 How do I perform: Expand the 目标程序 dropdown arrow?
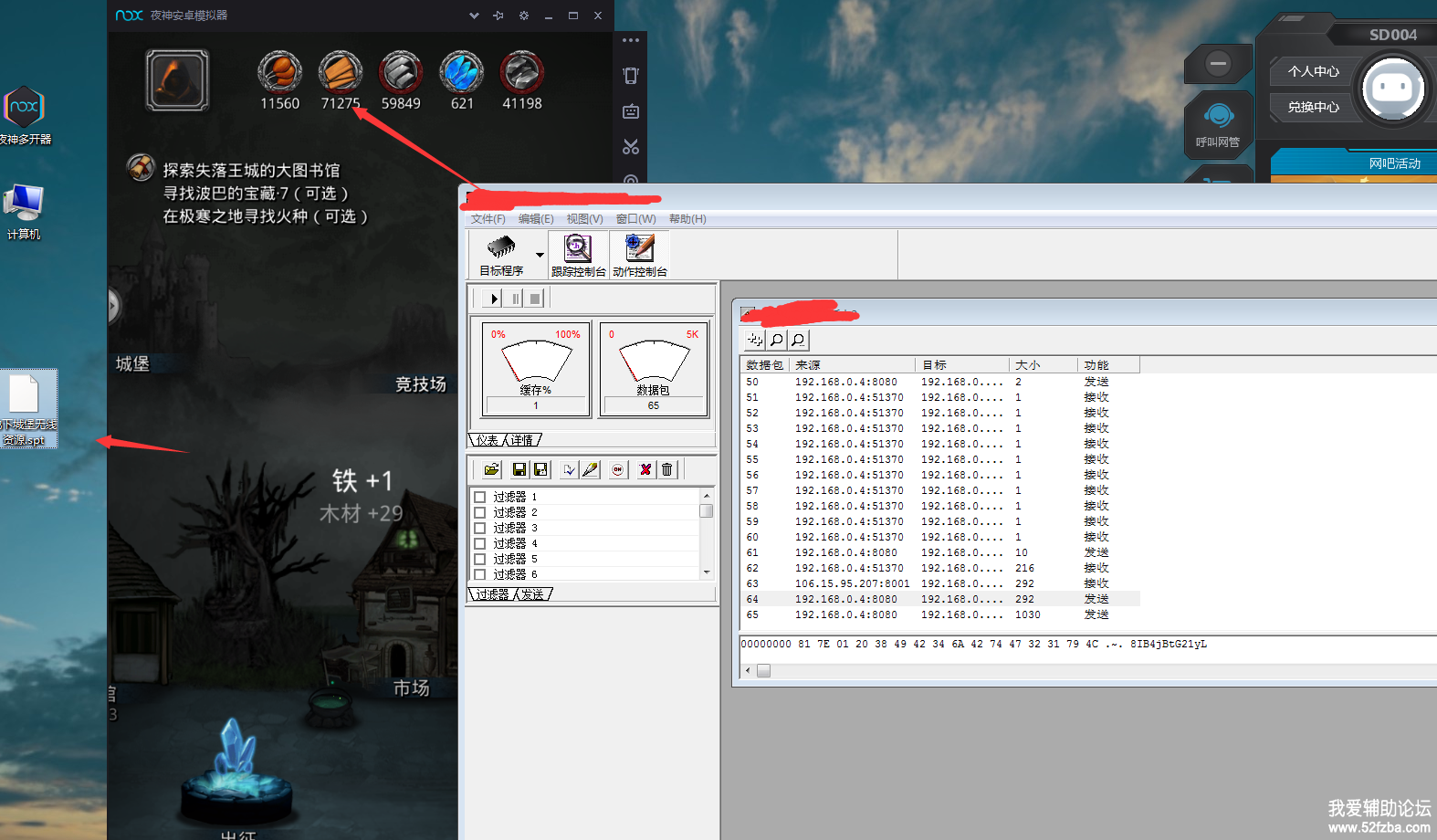click(x=540, y=256)
